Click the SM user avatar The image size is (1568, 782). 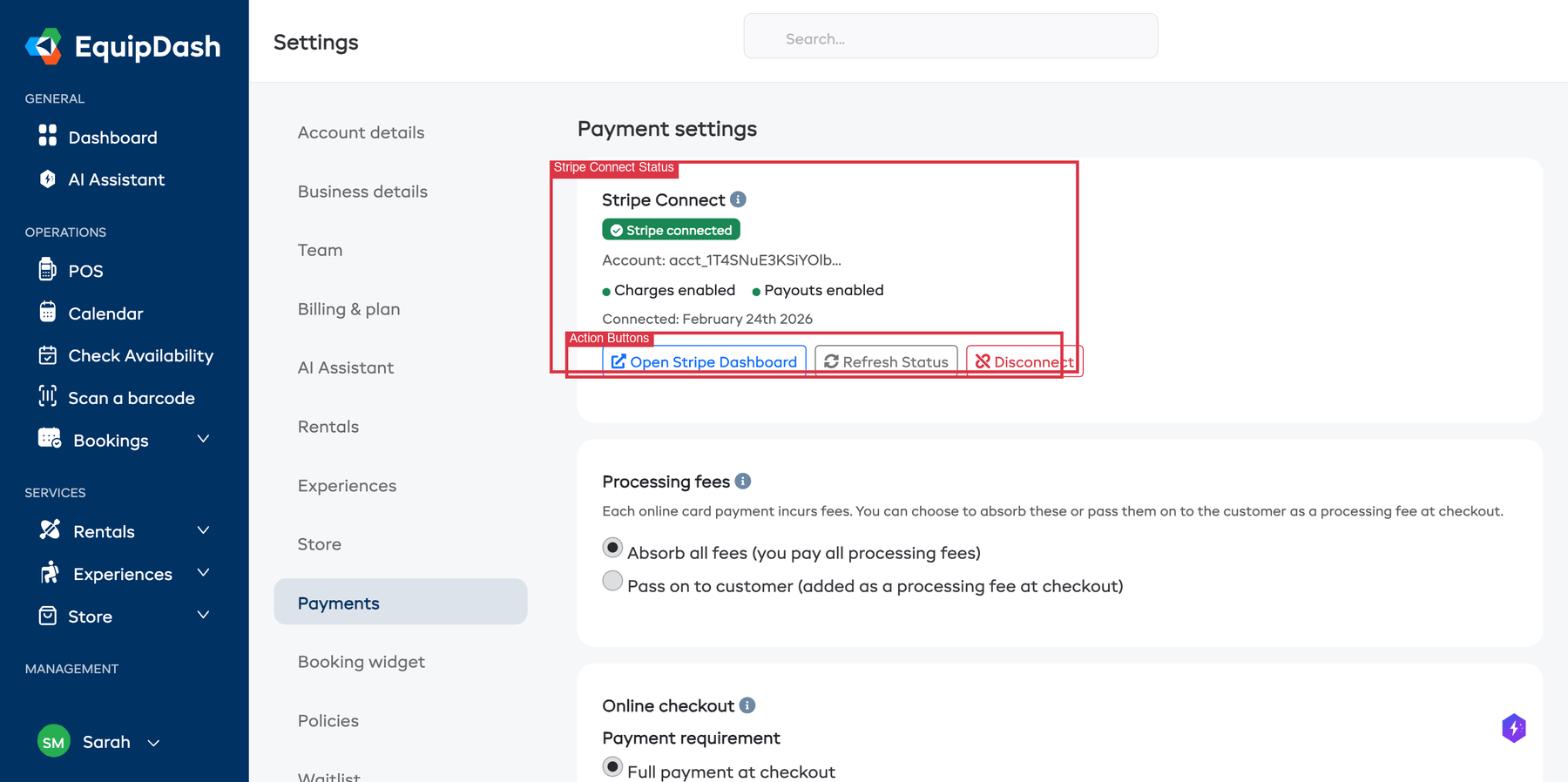click(x=54, y=742)
